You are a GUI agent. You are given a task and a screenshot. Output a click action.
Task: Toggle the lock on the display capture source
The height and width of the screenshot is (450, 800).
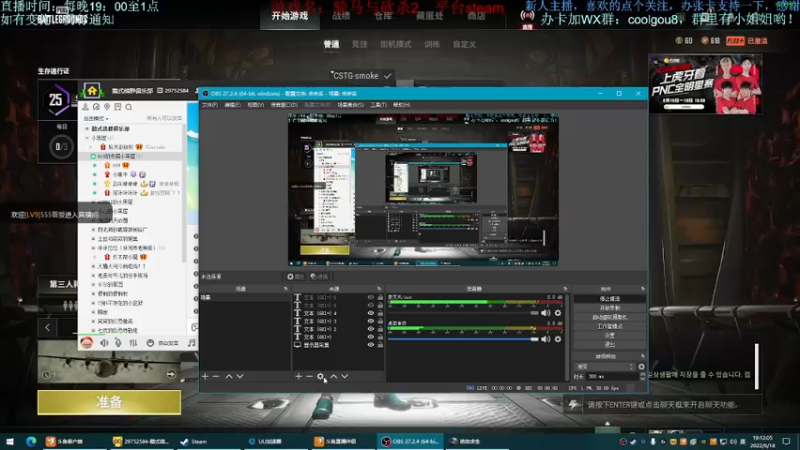(x=380, y=345)
